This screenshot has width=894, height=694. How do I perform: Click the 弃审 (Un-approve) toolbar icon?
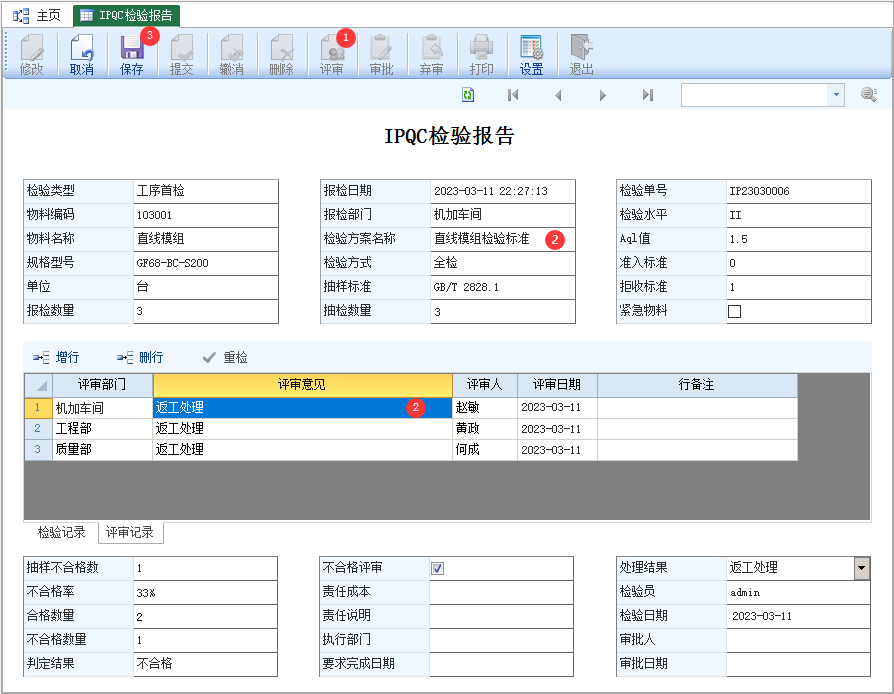point(432,55)
